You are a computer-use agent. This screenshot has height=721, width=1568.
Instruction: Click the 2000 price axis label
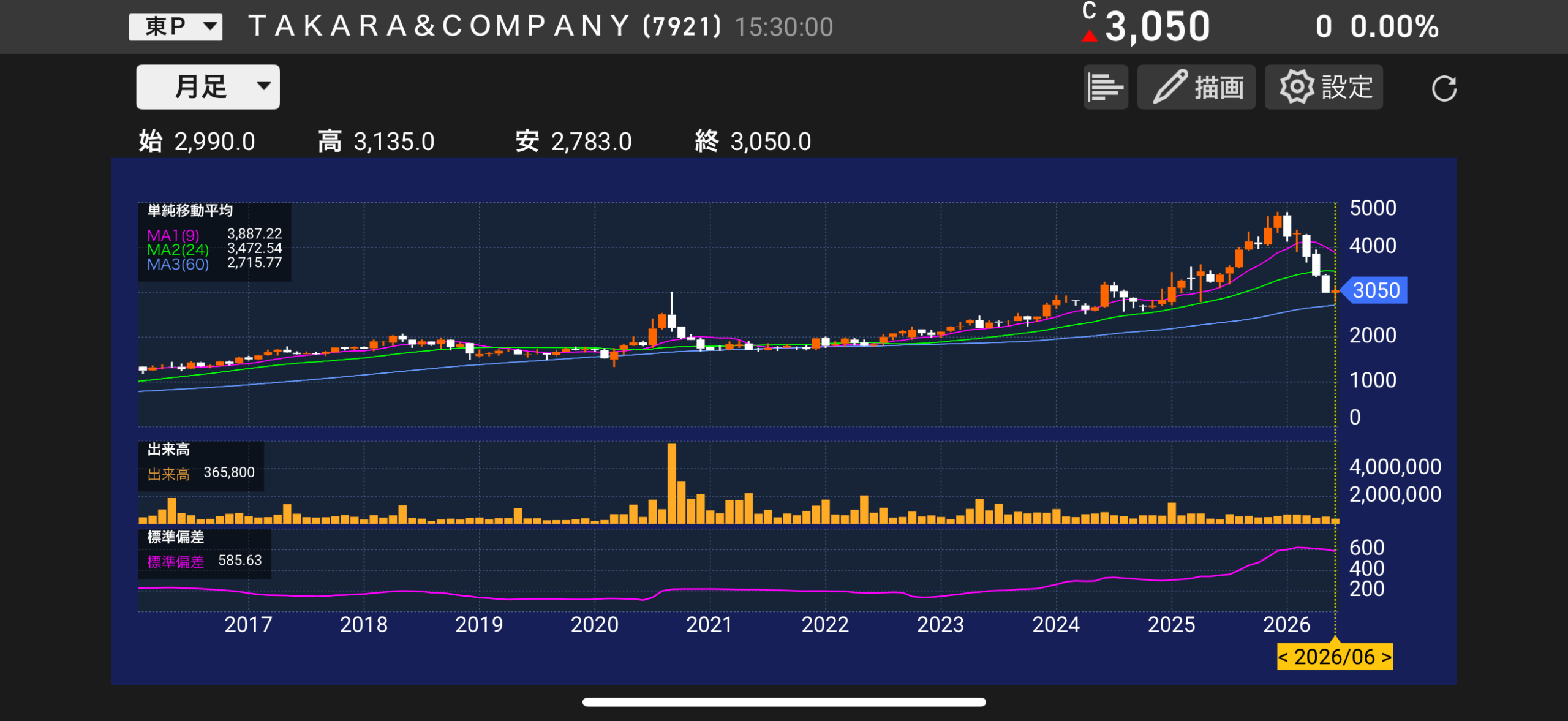coord(1373,336)
